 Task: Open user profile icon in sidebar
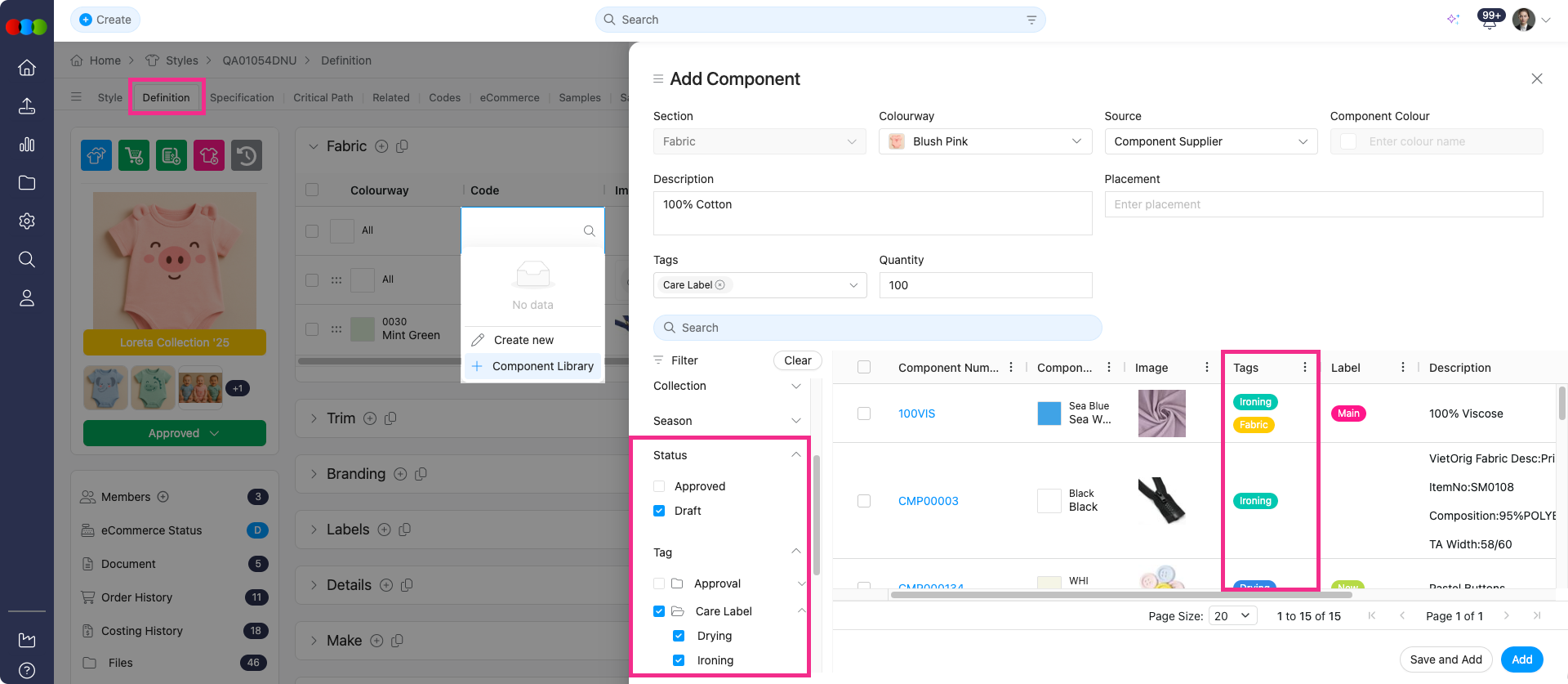tap(27, 298)
